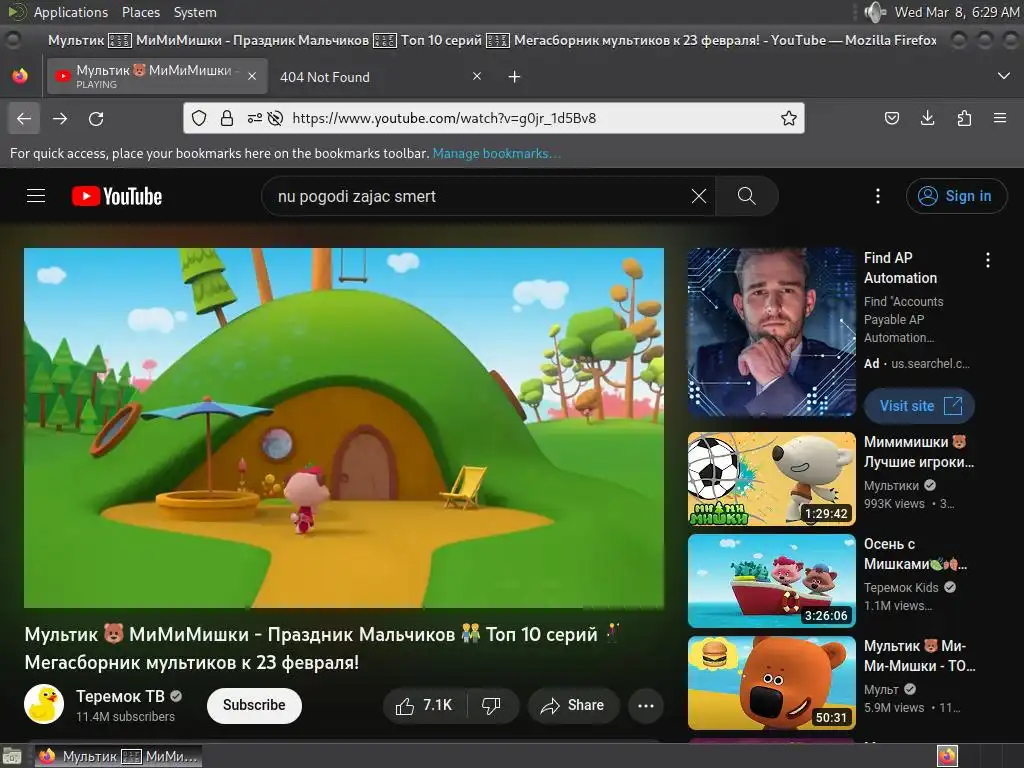The height and width of the screenshot is (768, 1024).
Task: Like the video with thumbs up
Action: point(424,705)
